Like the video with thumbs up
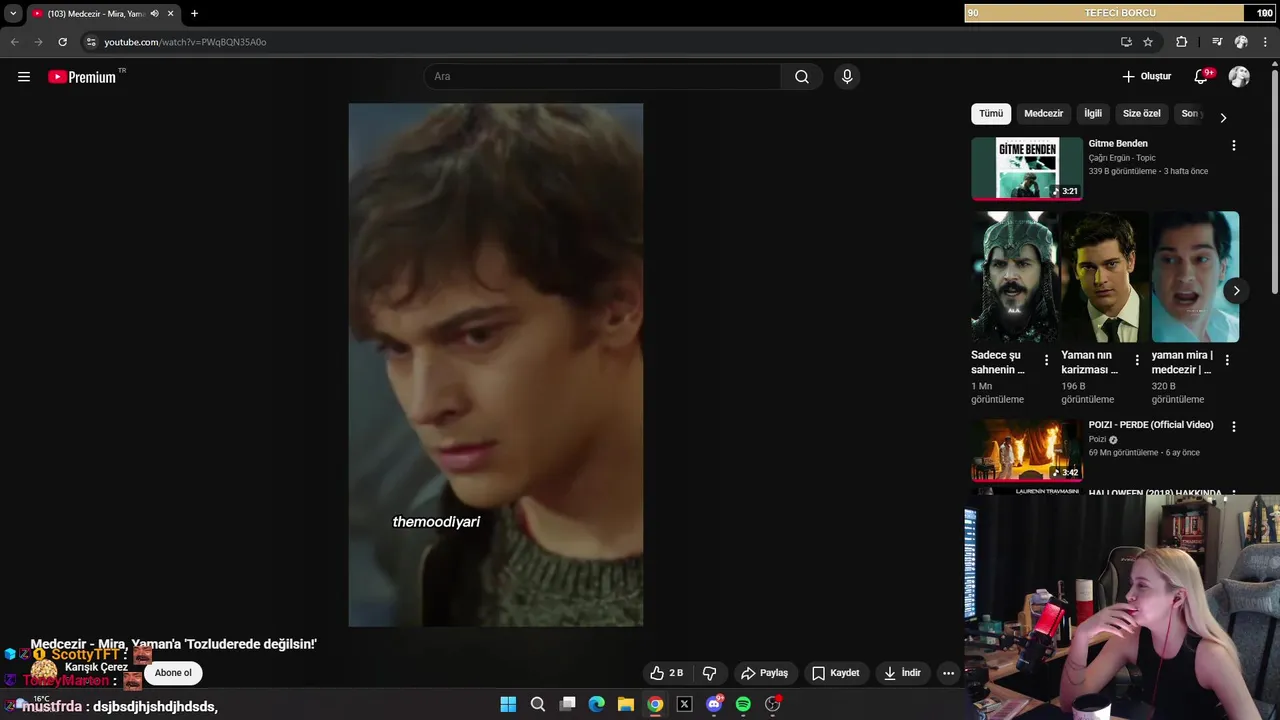Image resolution: width=1280 pixels, height=720 pixels. click(x=666, y=673)
